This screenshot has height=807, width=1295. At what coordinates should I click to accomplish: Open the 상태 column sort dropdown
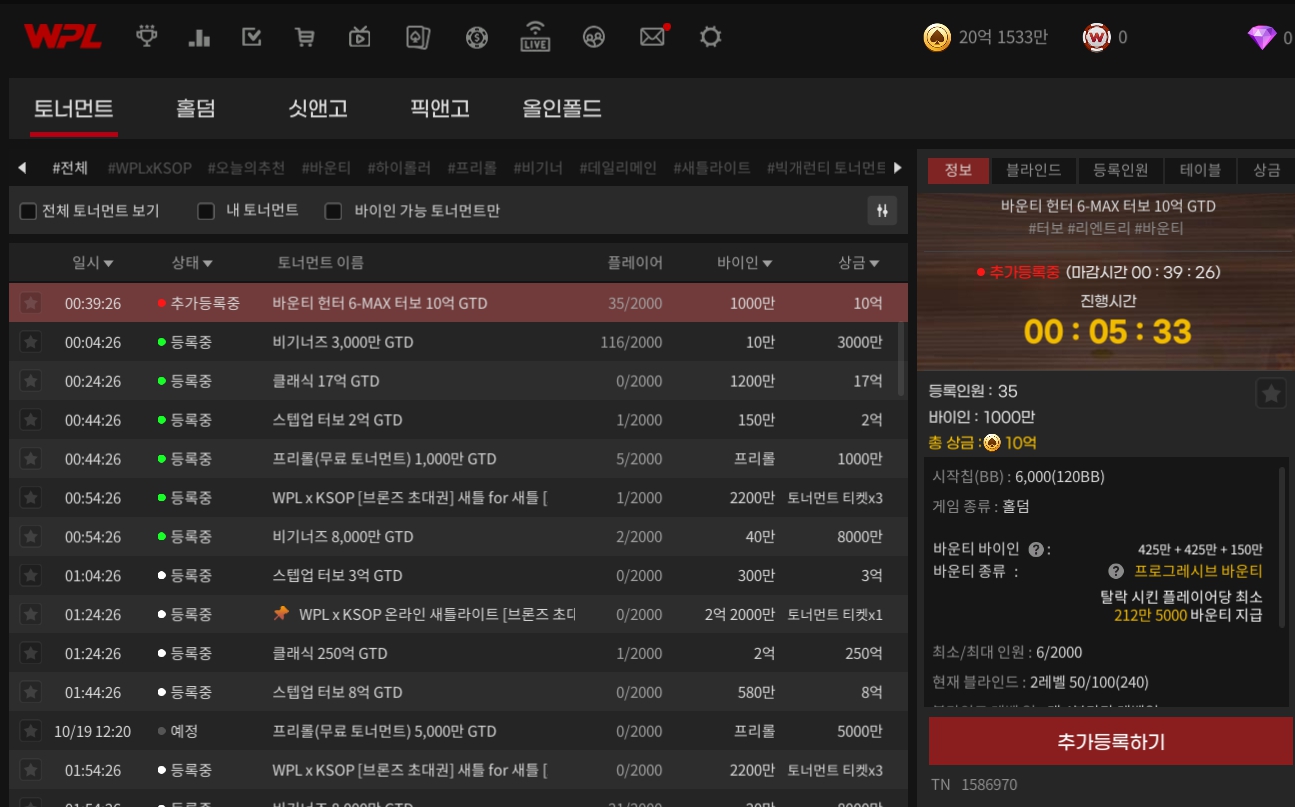coord(192,263)
